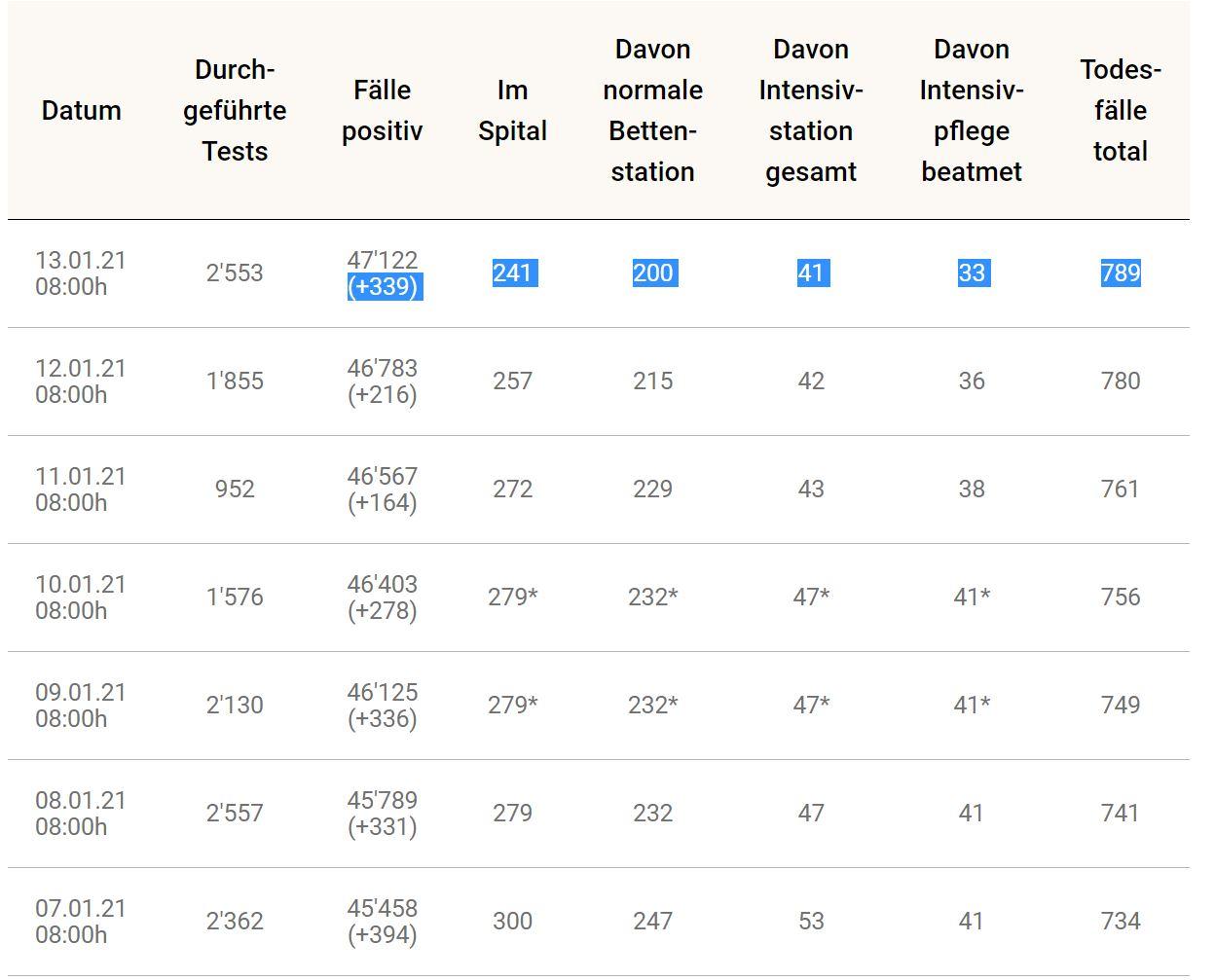This screenshot has width=1215, height=980.
Task: Select the 1'855 tests cell
Action: click(x=235, y=381)
